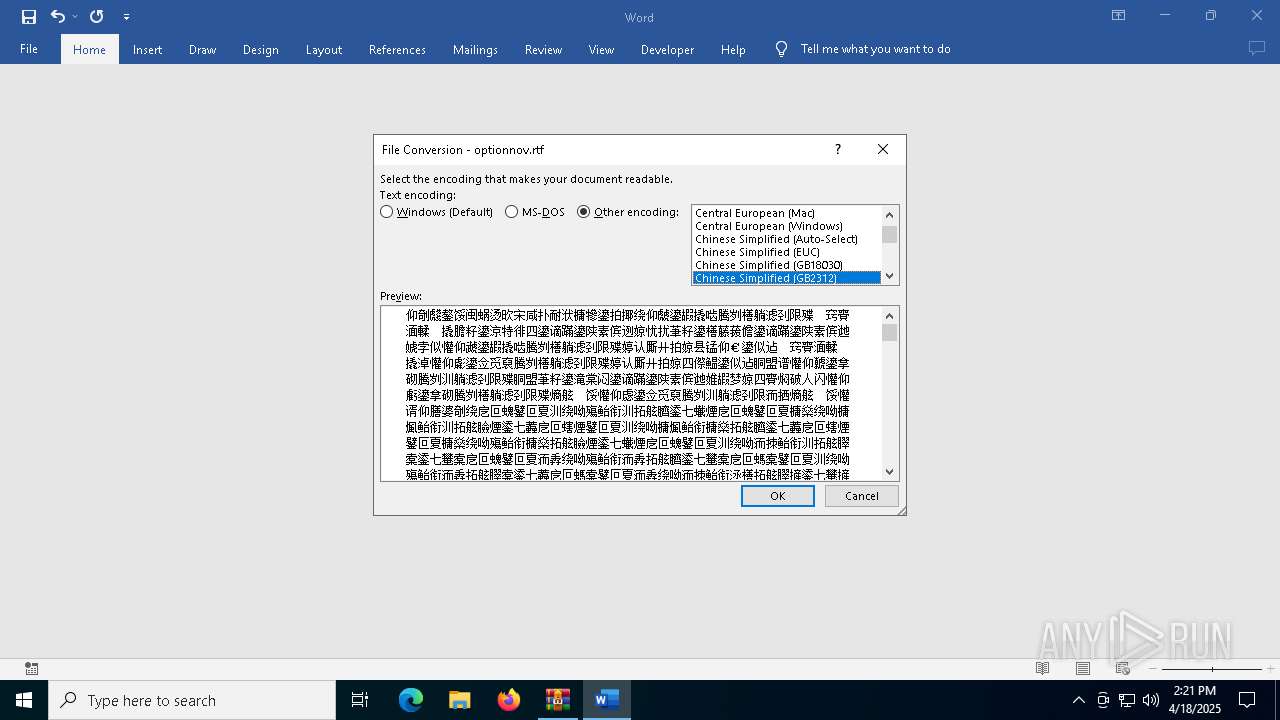Open Task View from taskbar
Image resolution: width=1280 pixels, height=720 pixels.
360,700
